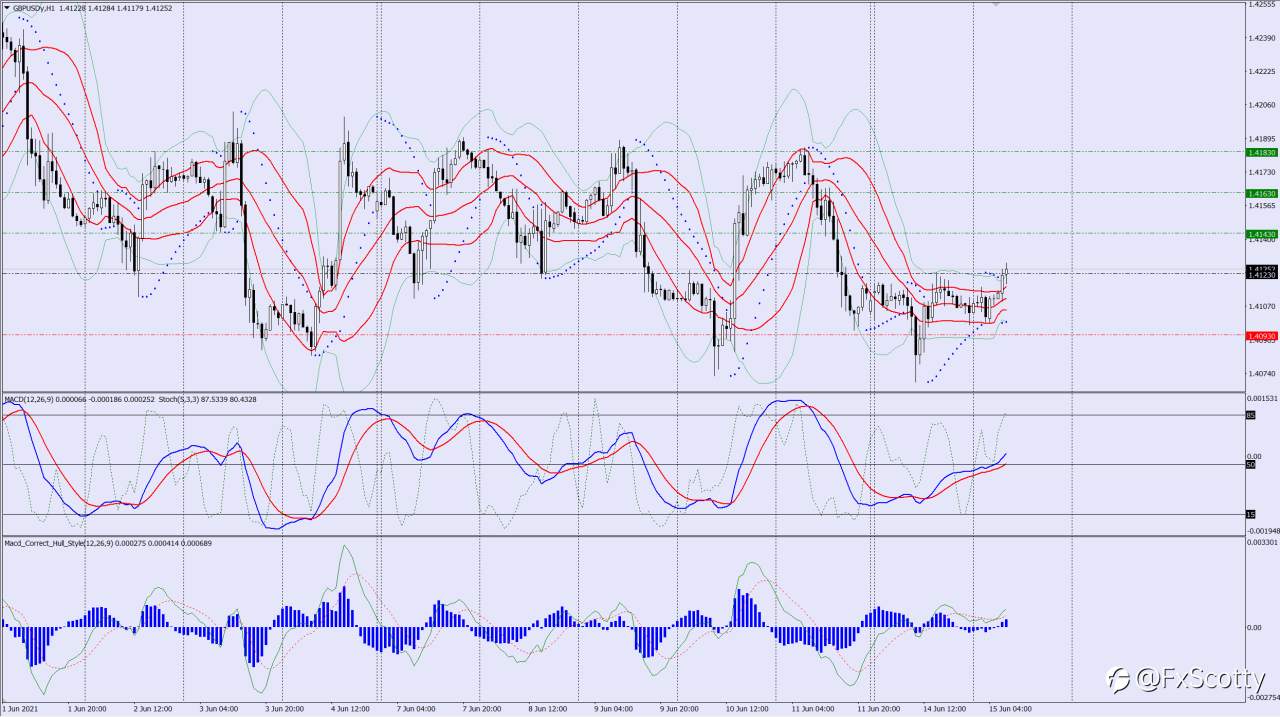Viewport: 1280px width, 717px height.
Task: Click the 11 Jun 04:00 time label
Action: [813, 709]
